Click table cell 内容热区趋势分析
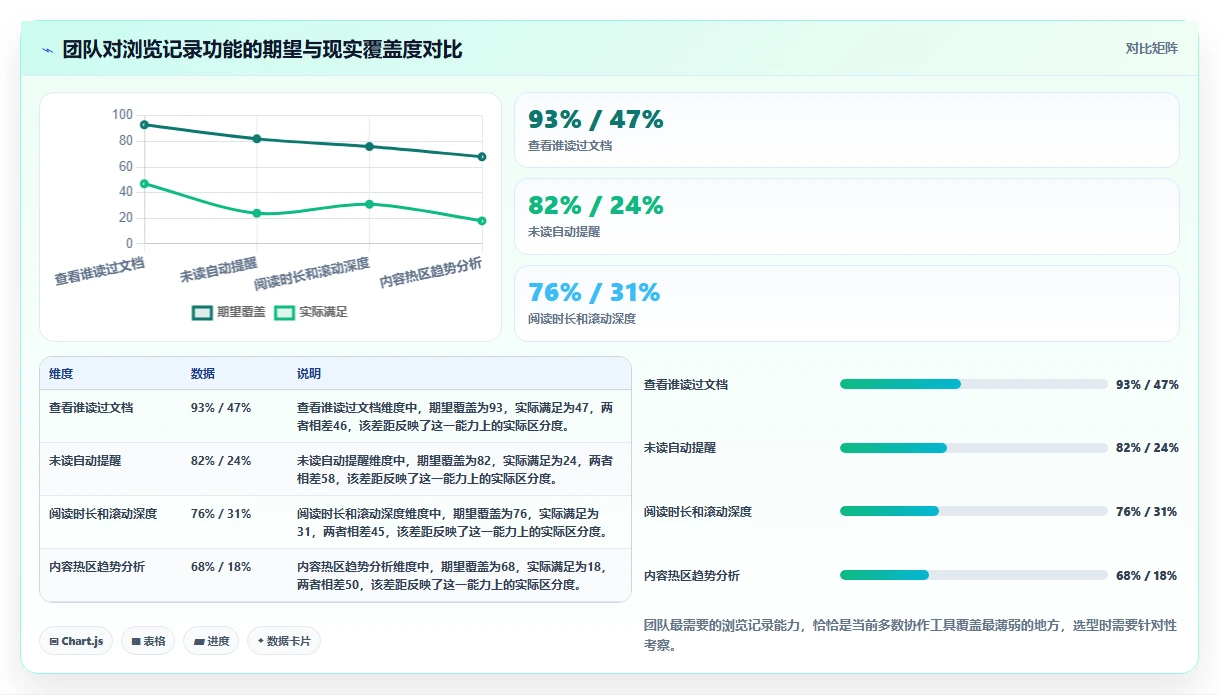Viewport: 1219px width, 695px height. pos(97,567)
